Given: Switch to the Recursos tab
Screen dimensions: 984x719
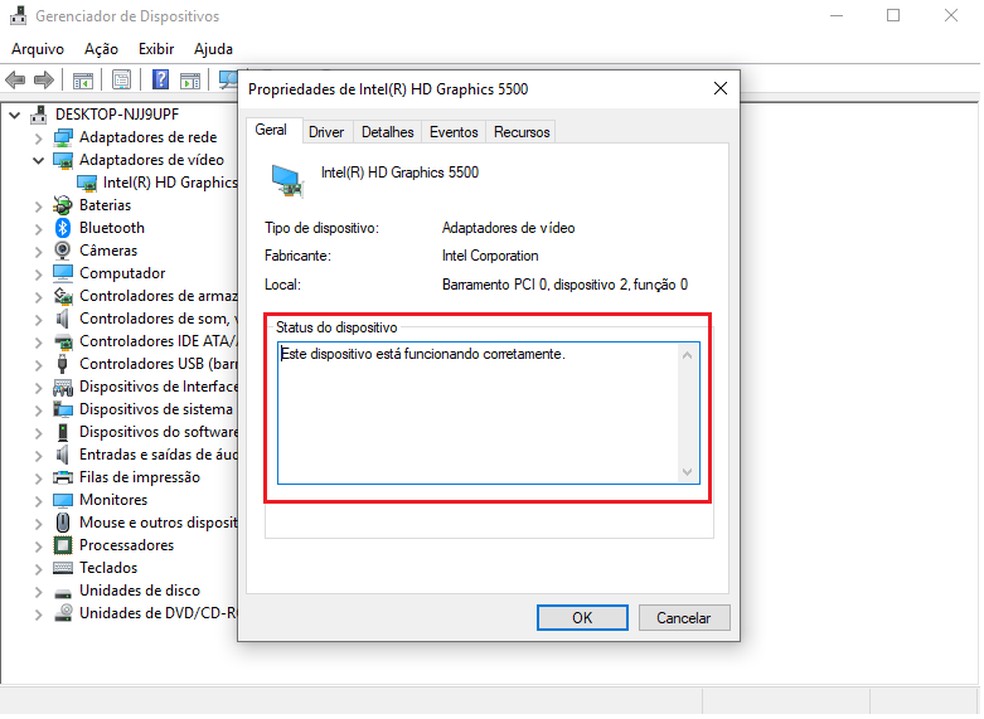Looking at the screenshot, I should point(521,132).
